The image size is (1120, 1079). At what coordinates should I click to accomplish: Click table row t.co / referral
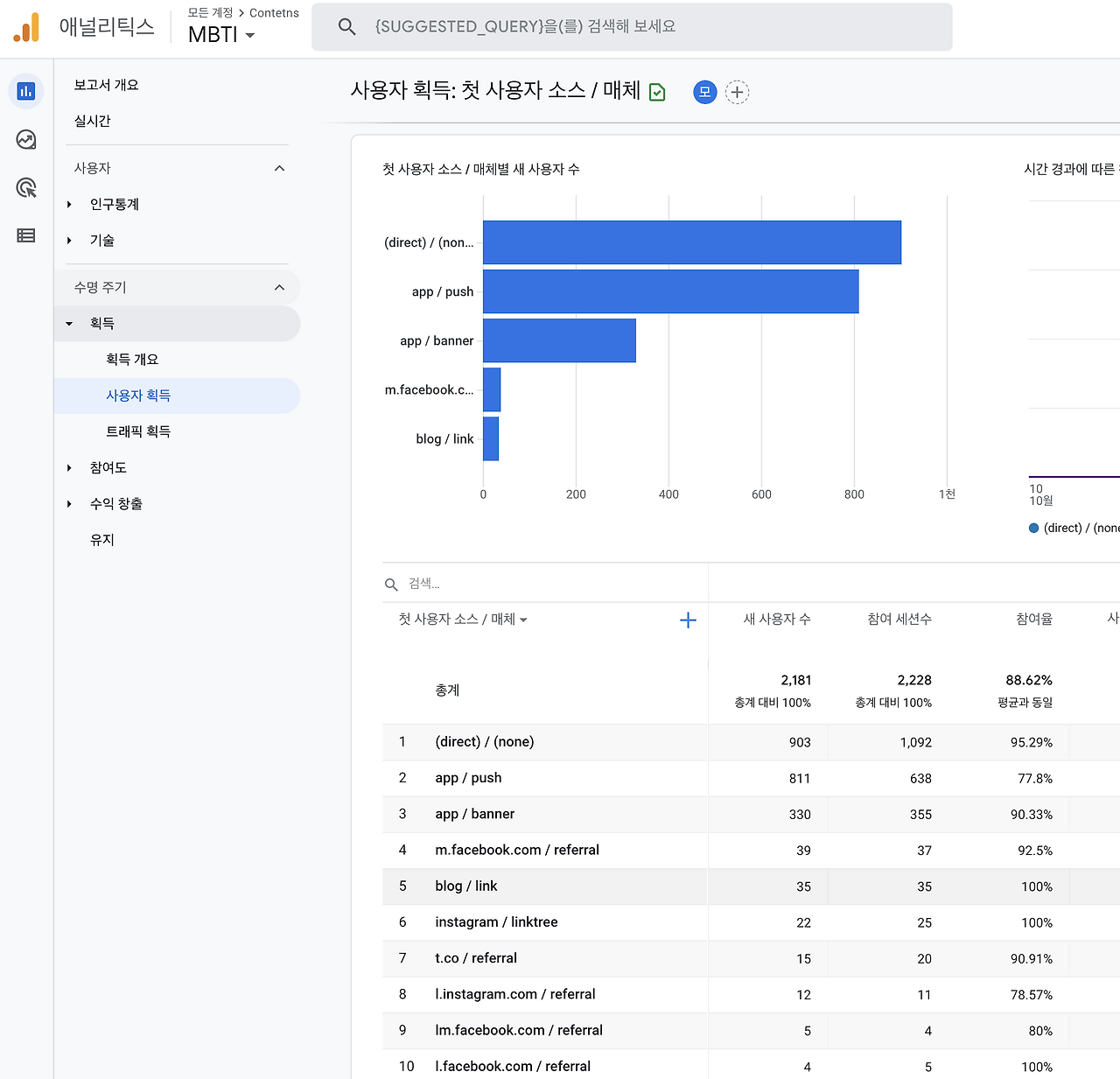pyautogui.click(x=751, y=958)
